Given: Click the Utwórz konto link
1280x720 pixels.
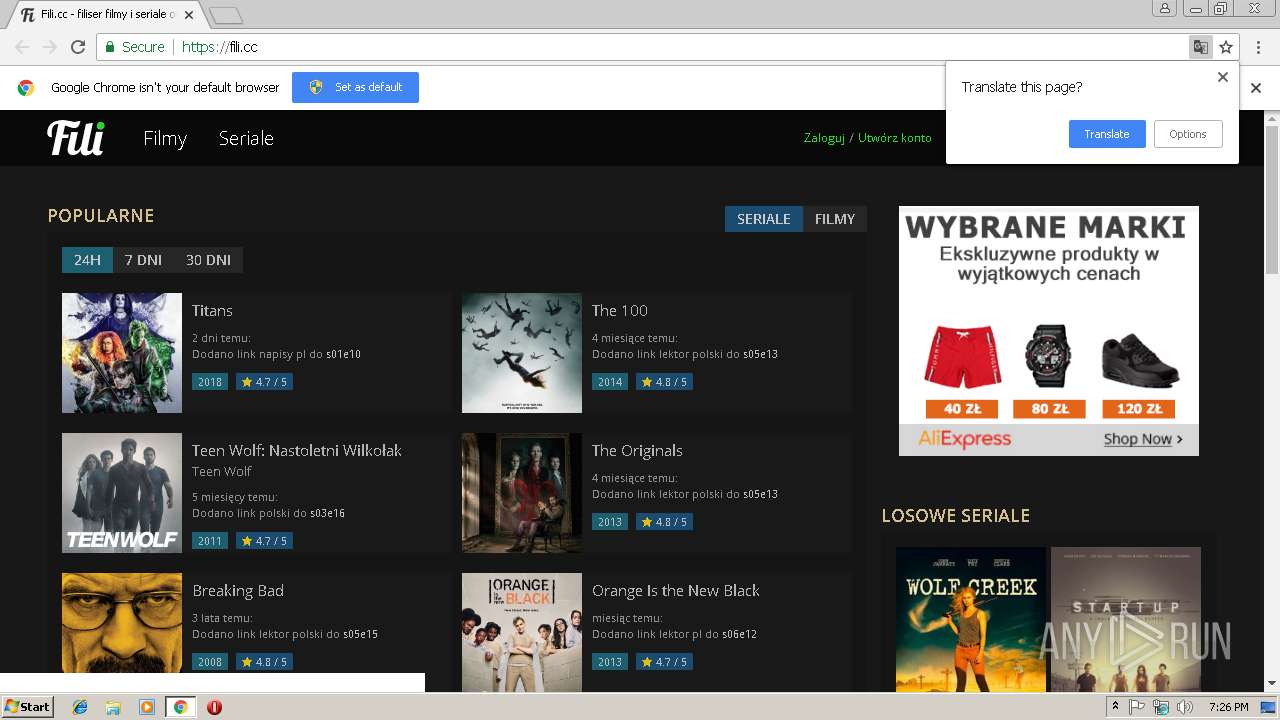Looking at the screenshot, I should click(895, 138).
